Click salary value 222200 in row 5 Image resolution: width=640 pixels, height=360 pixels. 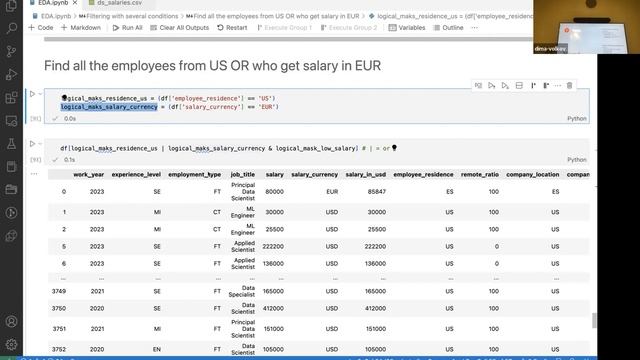[273, 247]
